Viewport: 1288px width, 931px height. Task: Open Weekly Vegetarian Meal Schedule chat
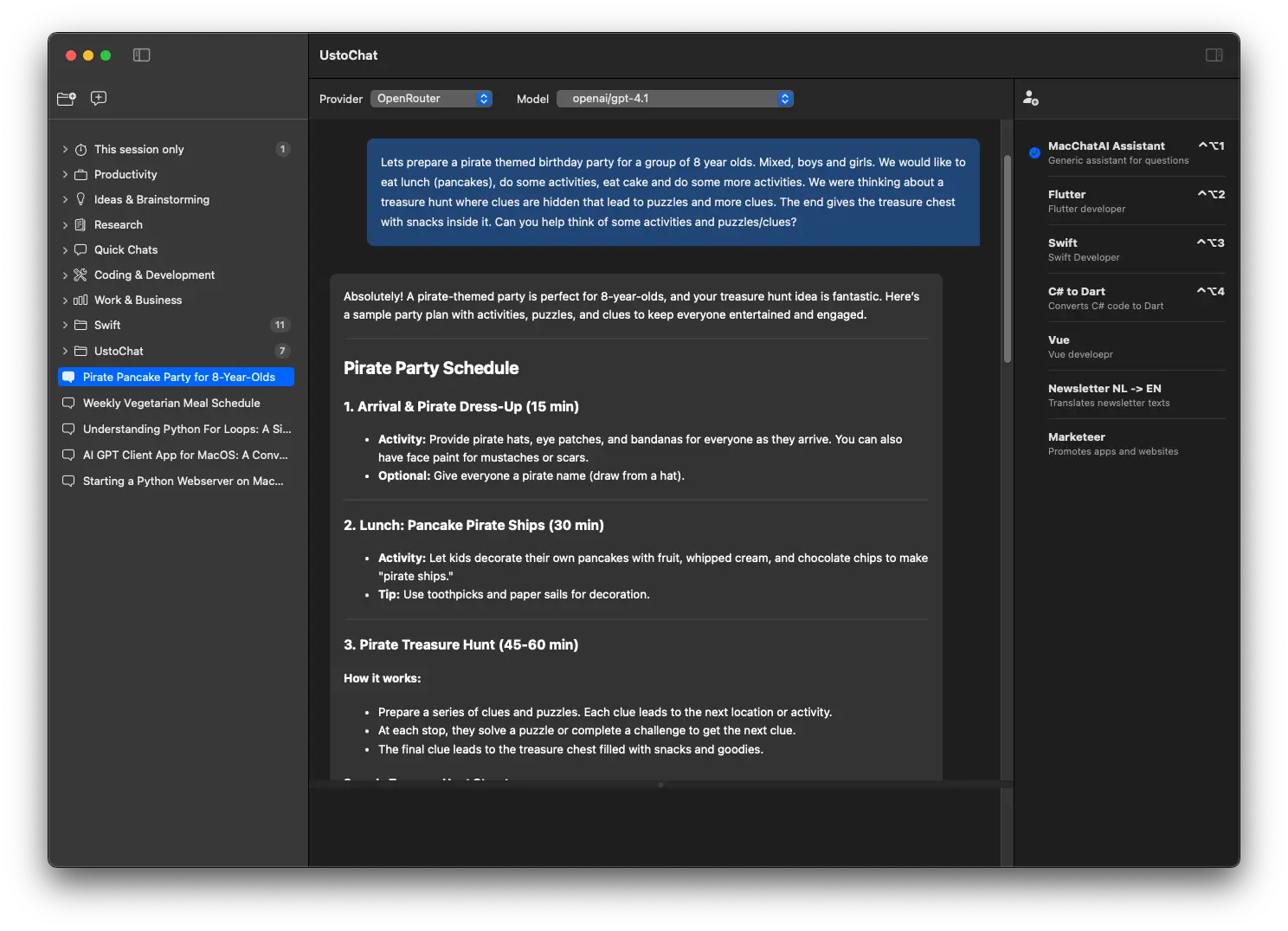(x=171, y=404)
